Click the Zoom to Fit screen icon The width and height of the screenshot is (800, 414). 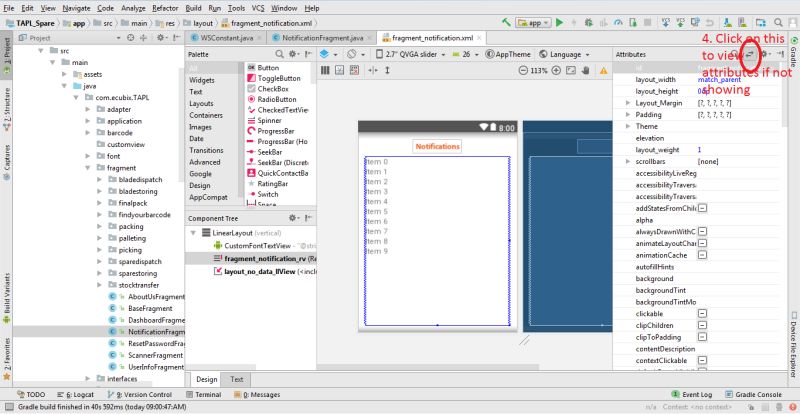[571, 70]
